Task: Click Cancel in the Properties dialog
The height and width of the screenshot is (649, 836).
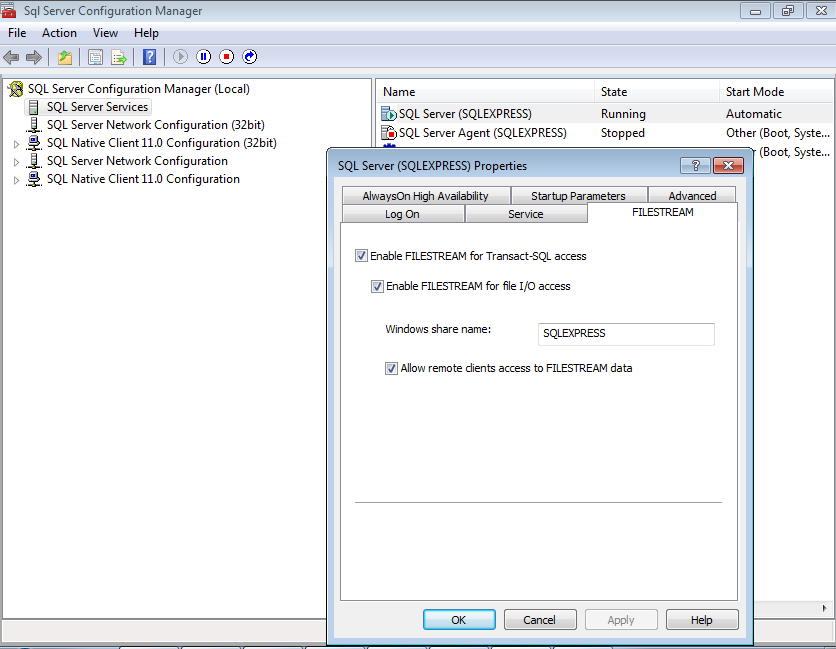Action: click(x=540, y=620)
